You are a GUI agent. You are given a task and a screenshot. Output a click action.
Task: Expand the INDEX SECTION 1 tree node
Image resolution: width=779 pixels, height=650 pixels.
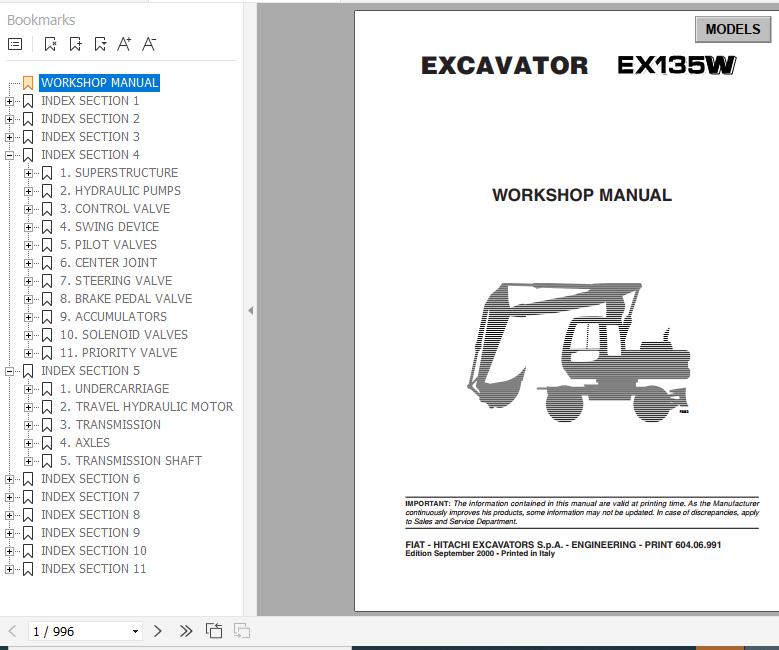tap(10, 101)
